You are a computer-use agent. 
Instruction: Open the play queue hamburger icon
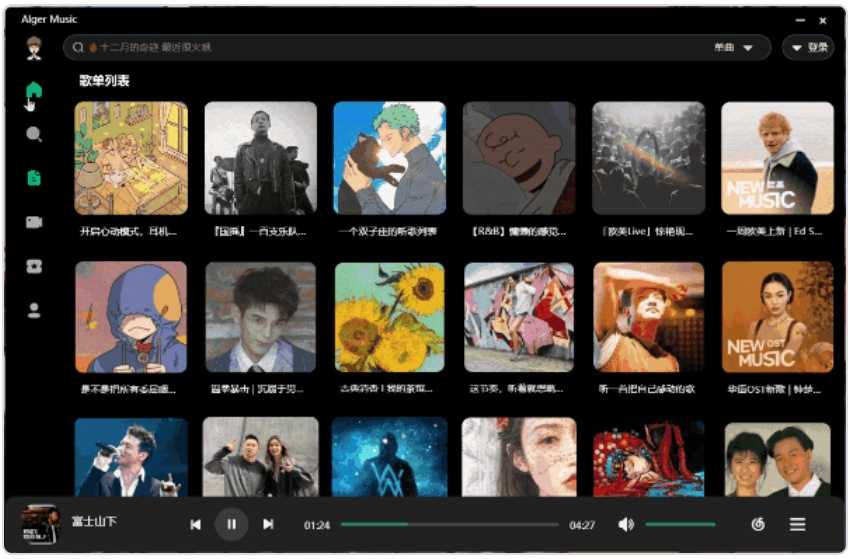(x=797, y=524)
